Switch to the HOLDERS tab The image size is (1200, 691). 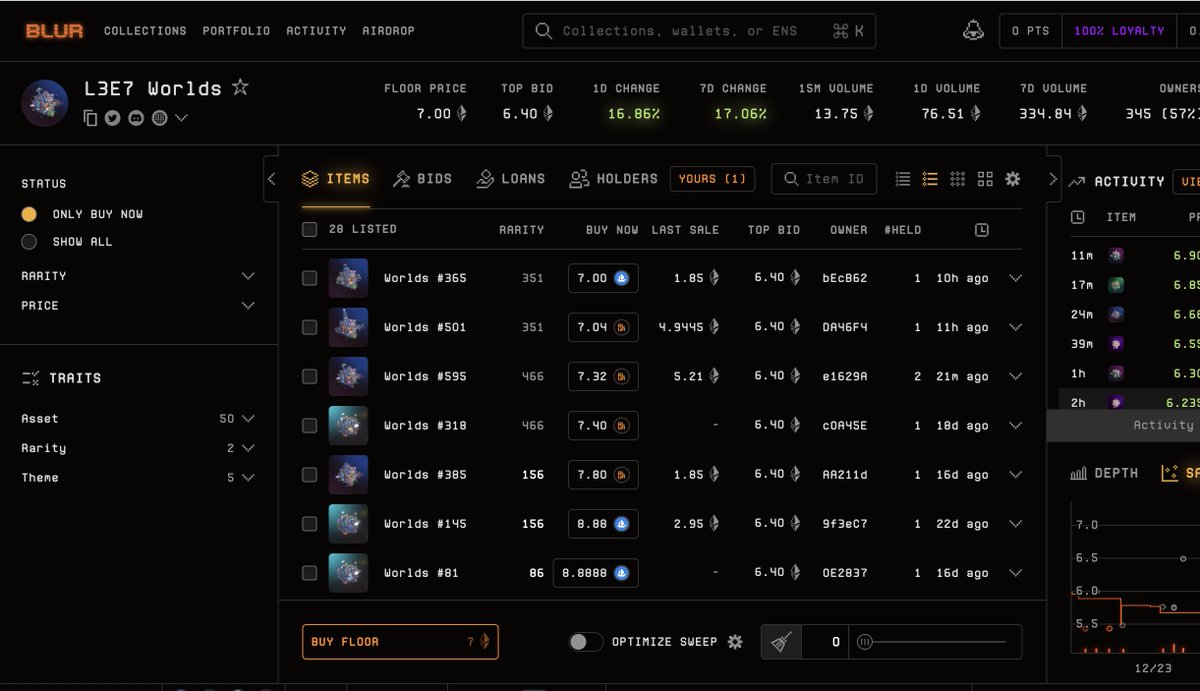(614, 179)
